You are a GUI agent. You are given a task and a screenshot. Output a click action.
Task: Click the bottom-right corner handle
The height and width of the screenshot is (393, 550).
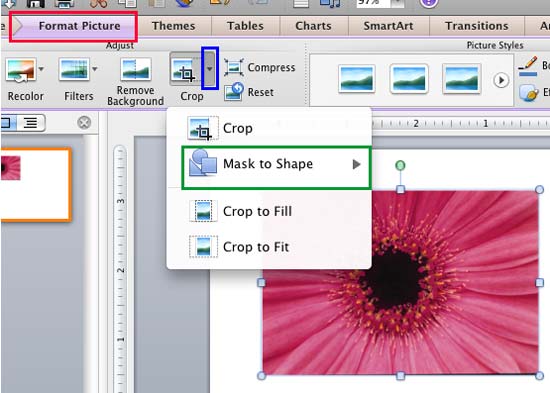point(539,376)
